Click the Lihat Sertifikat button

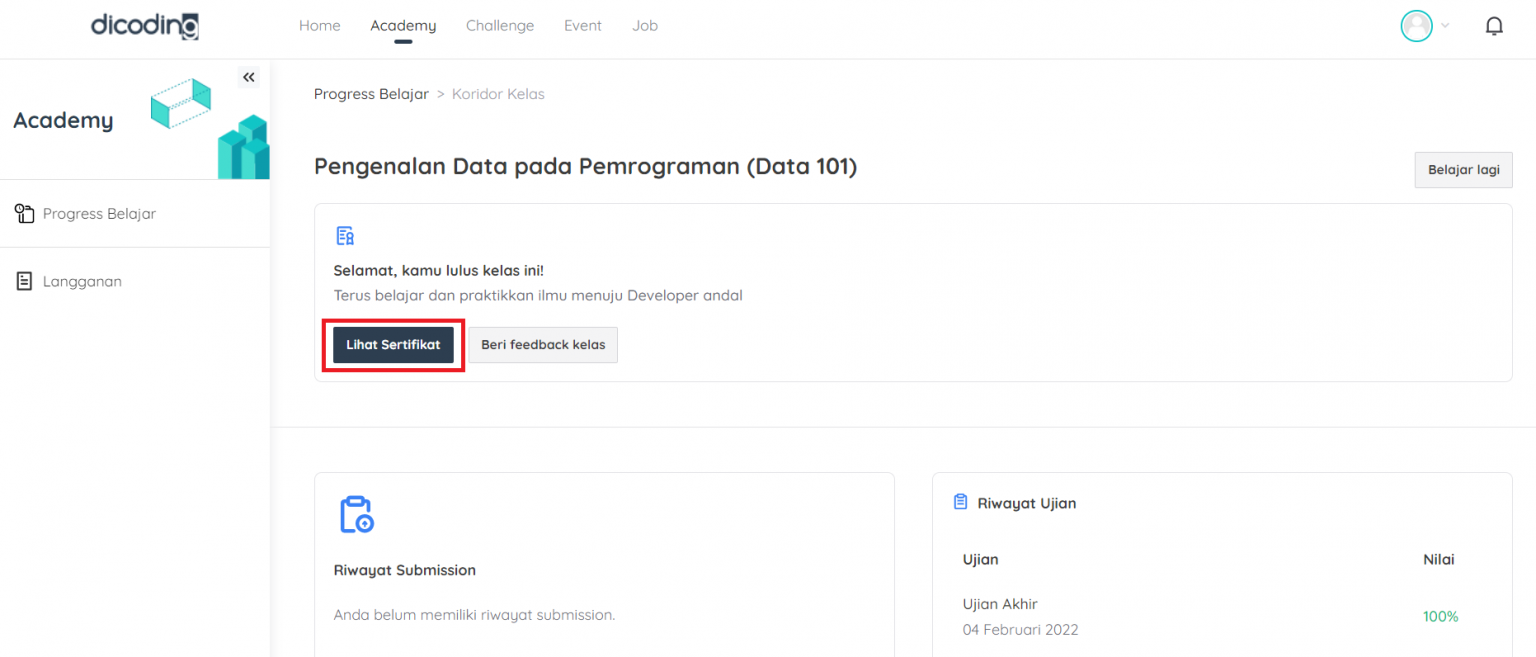tap(393, 344)
